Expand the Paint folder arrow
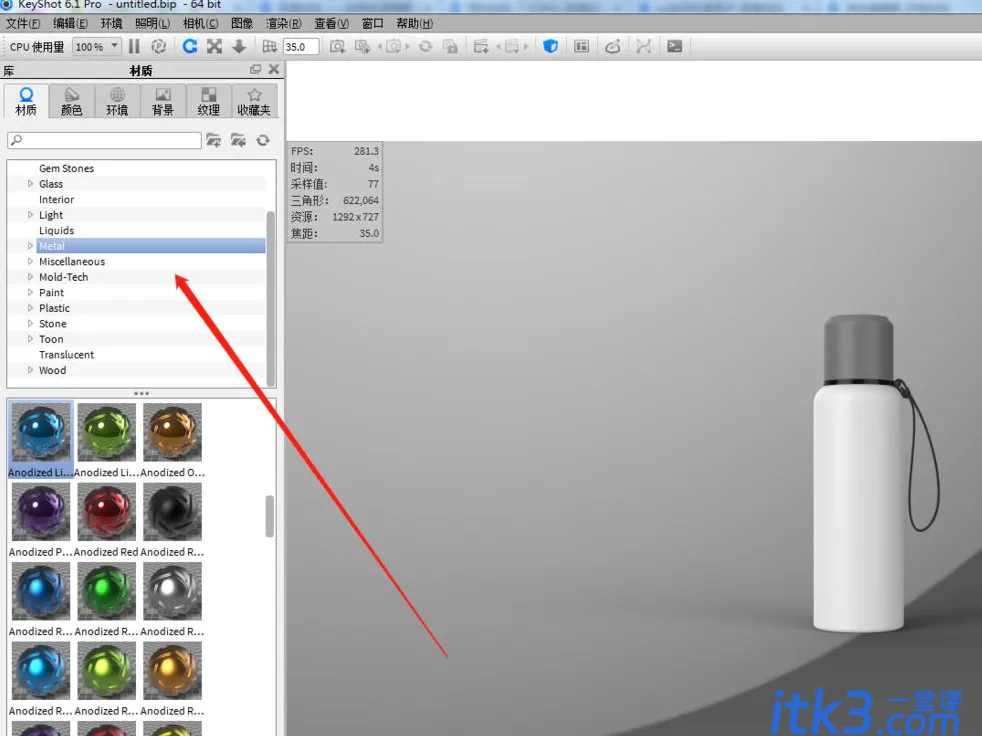Screen dimensions: 982x736 tap(30, 293)
